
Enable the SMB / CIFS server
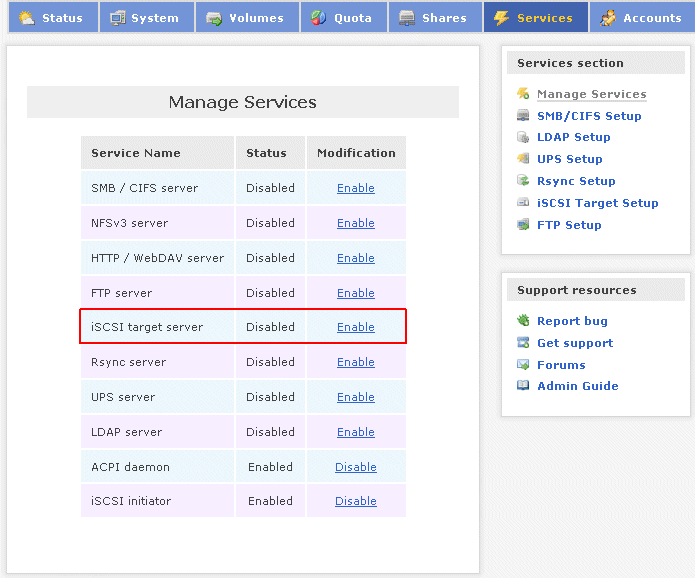point(356,188)
